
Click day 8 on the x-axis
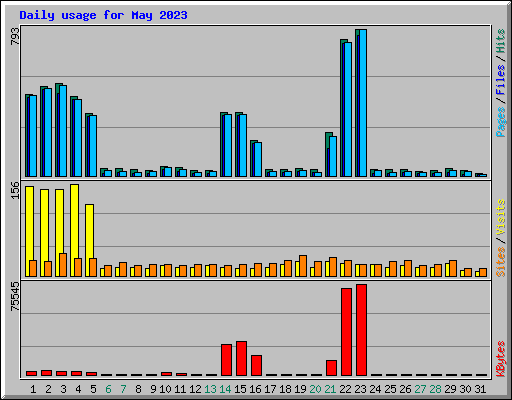[x=138, y=389]
